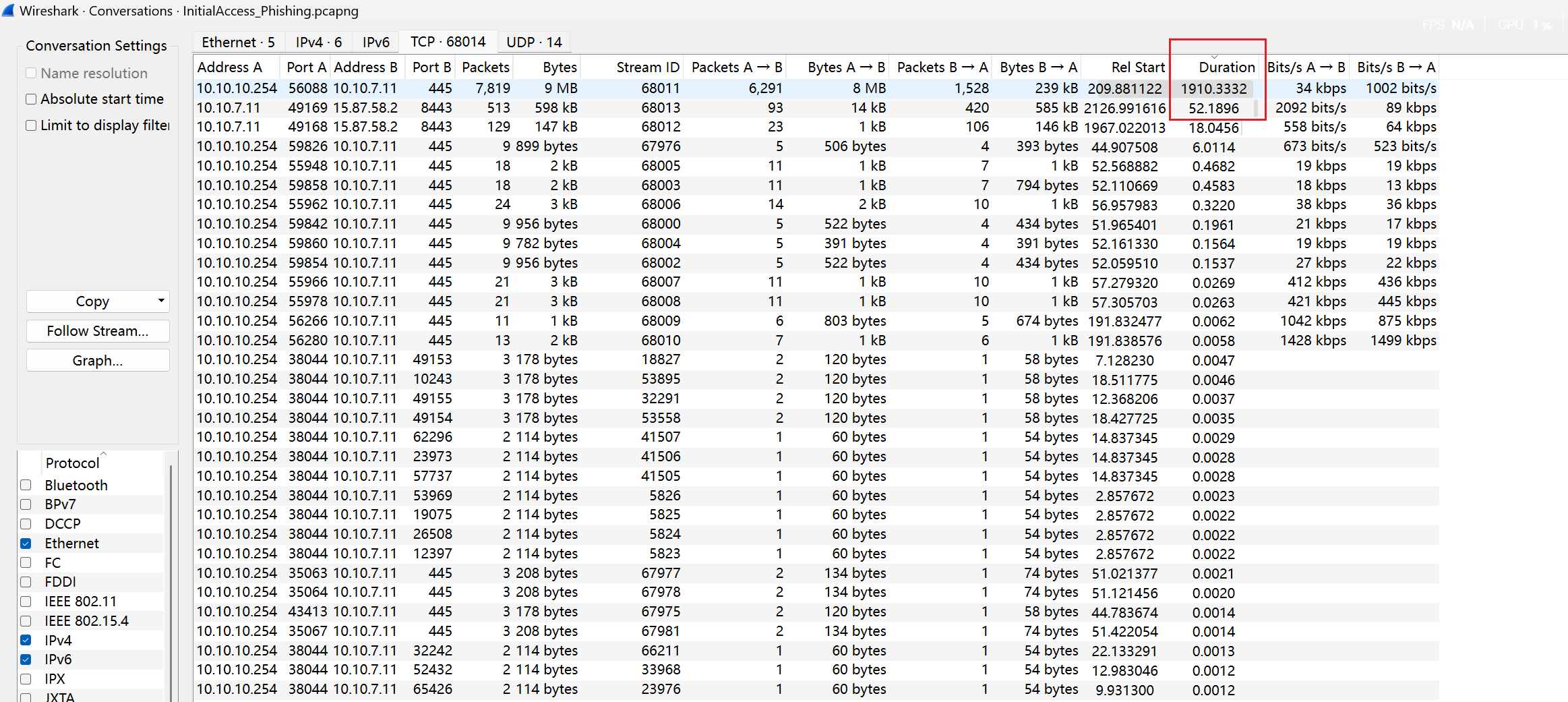
Task: Check the IEEE 802.11 protocol checkbox
Action: tap(26, 602)
